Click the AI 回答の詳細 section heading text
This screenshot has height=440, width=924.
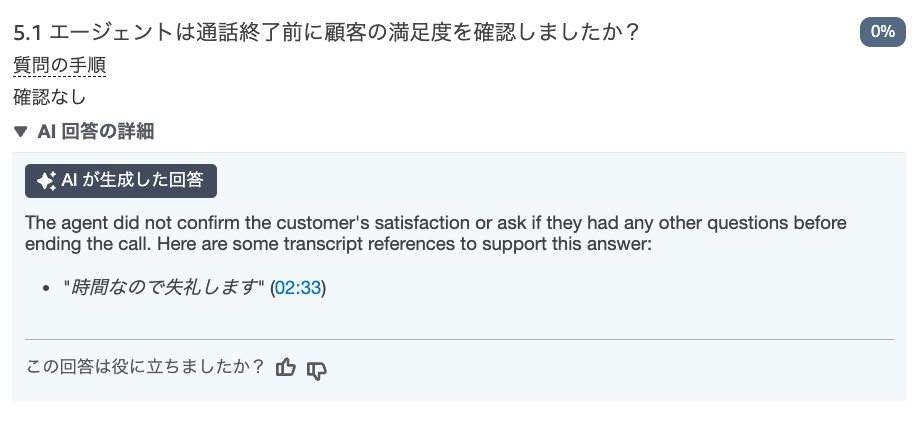pos(95,131)
